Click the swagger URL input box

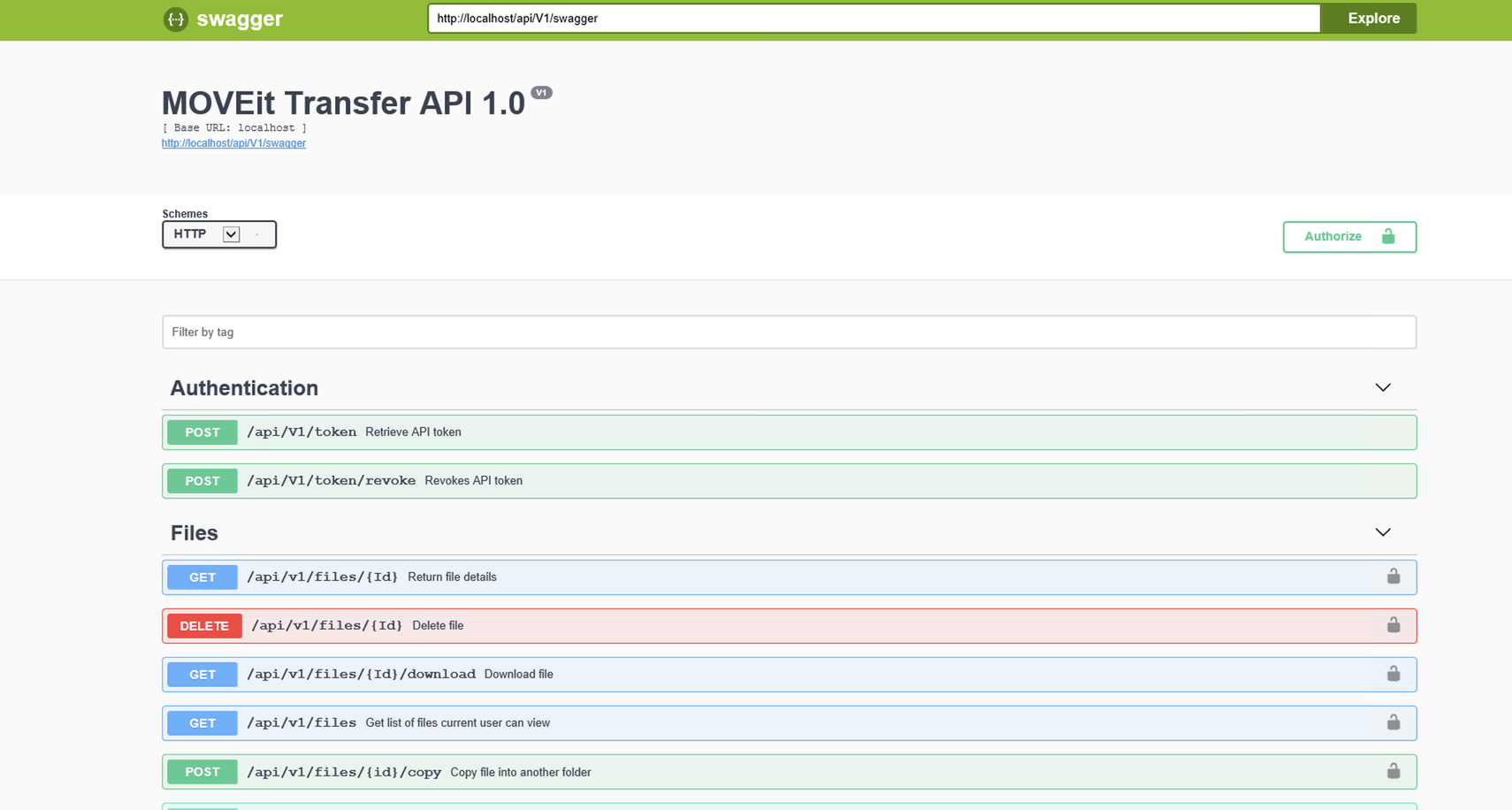[873, 19]
